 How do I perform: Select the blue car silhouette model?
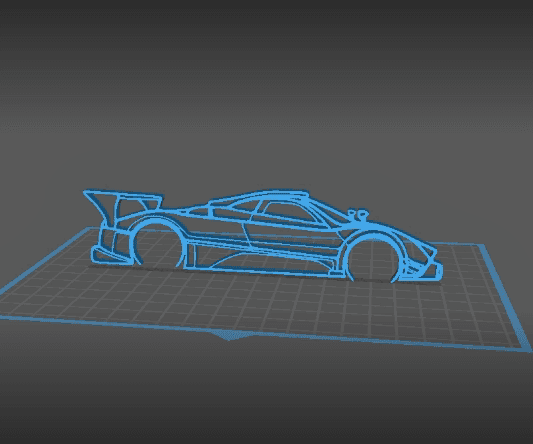[x=262, y=236]
